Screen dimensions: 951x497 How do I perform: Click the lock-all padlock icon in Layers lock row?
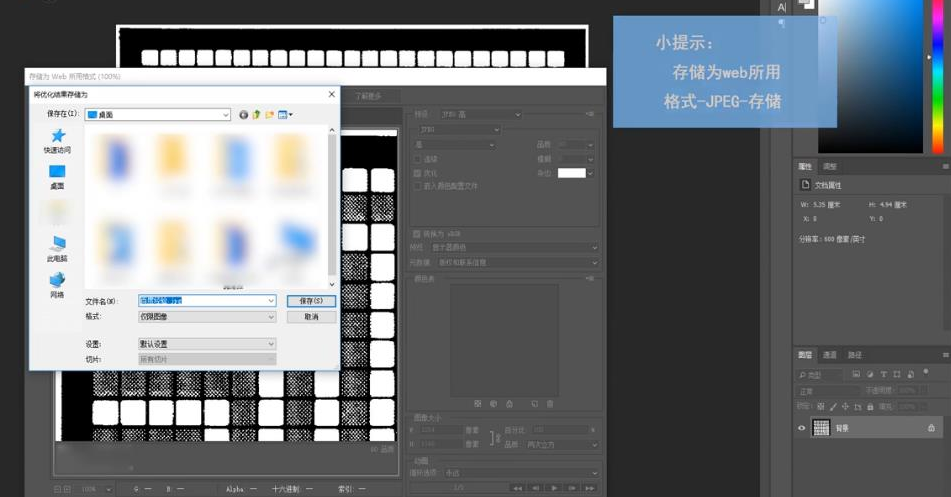(x=870, y=407)
